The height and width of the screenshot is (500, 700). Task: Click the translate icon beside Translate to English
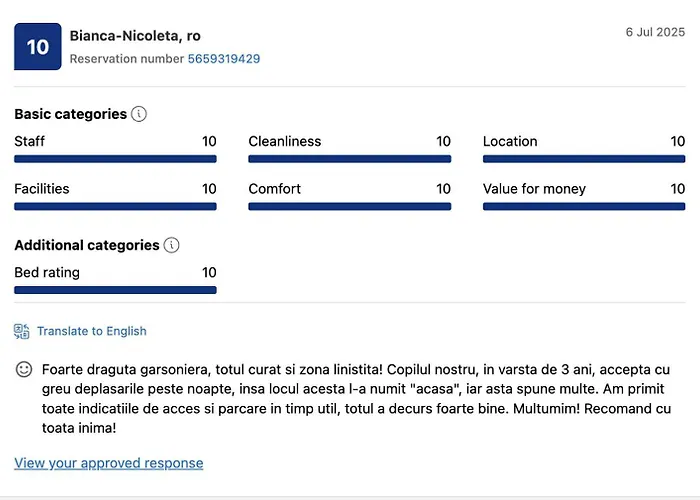(22, 331)
